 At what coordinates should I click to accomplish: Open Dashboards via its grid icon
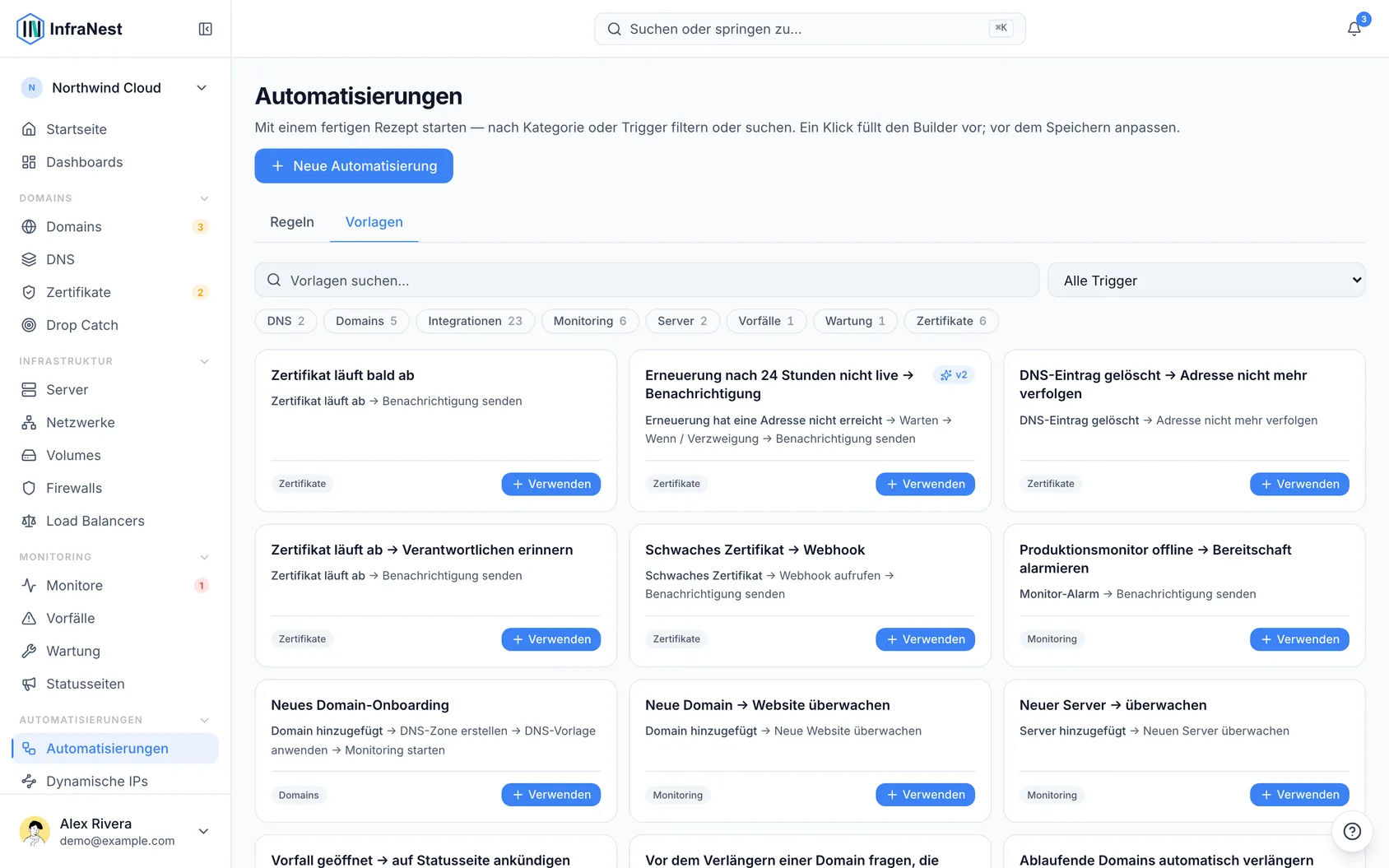[29, 162]
